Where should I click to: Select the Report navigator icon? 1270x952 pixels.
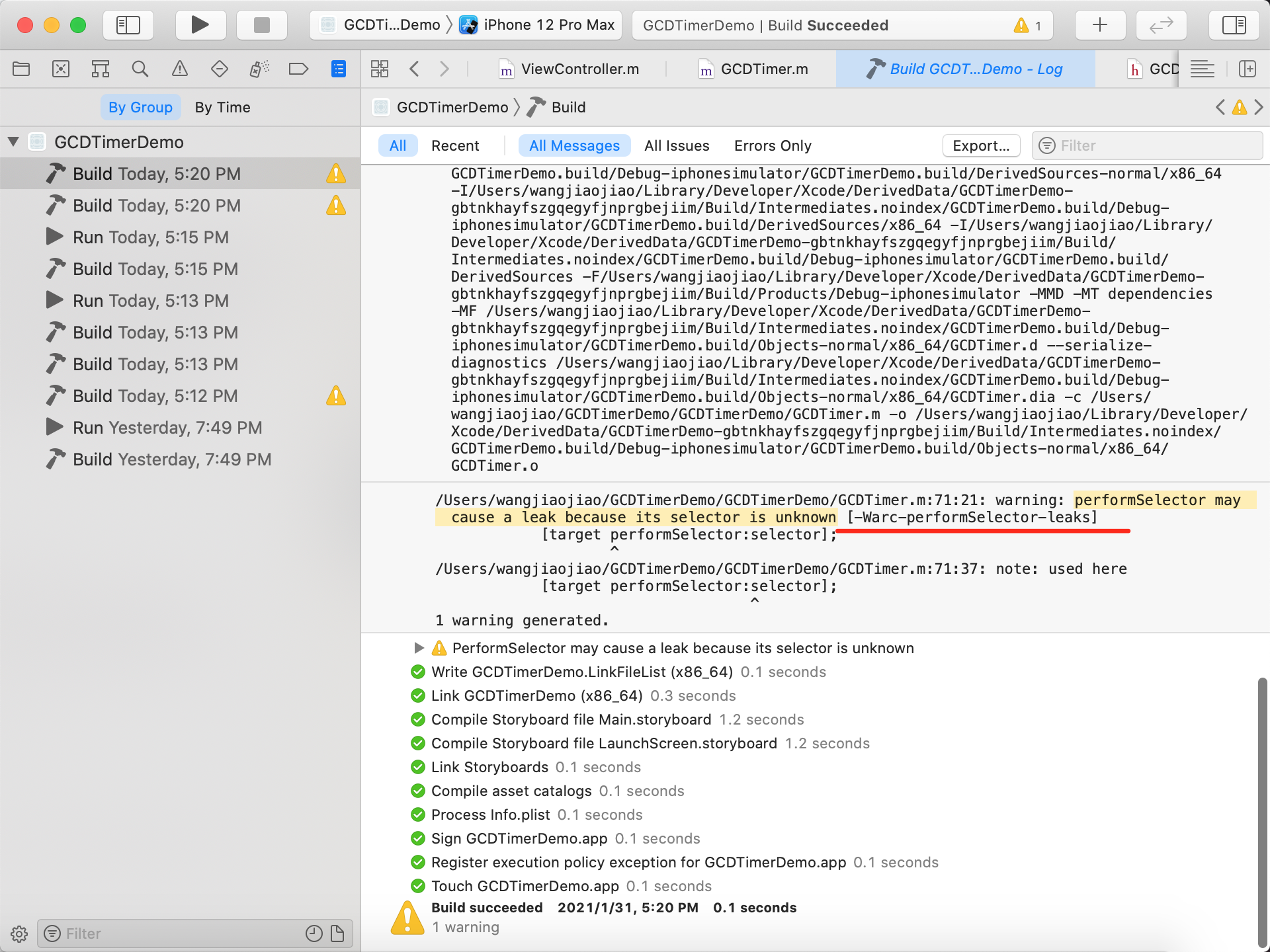pos(338,69)
